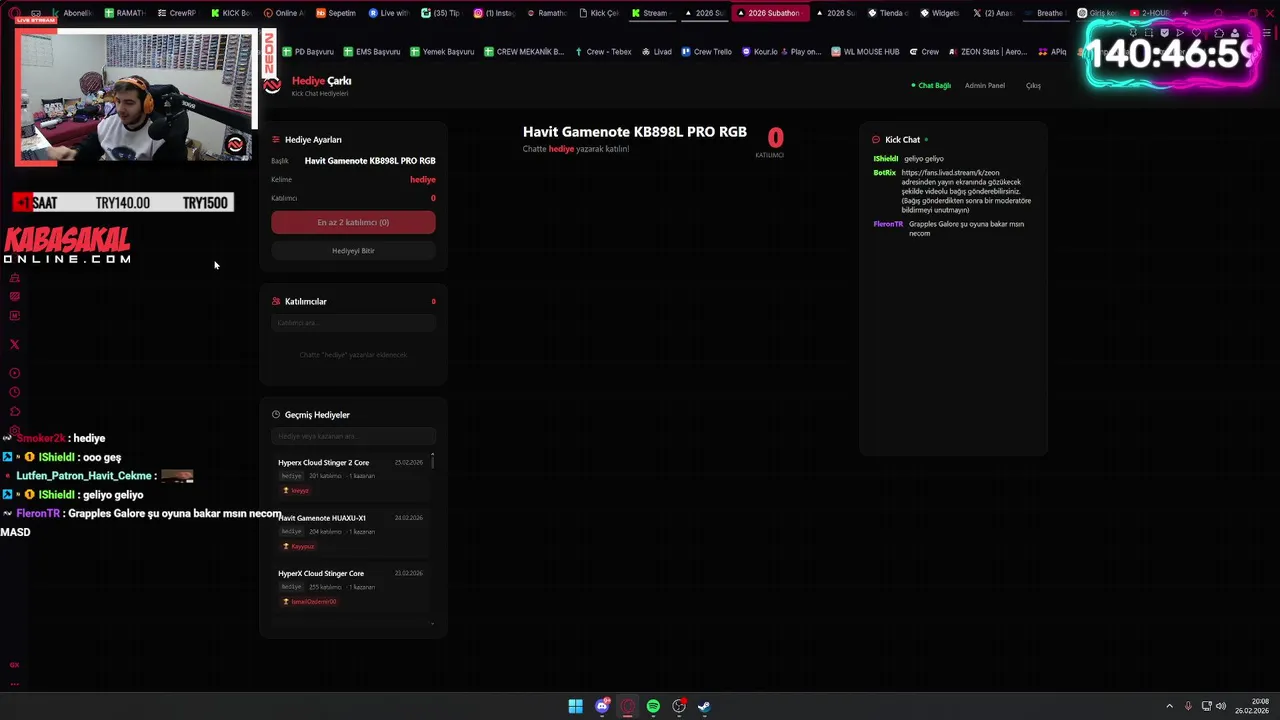Click the GX icon in sidebar bottom
The width and height of the screenshot is (1280, 720).
(14, 665)
